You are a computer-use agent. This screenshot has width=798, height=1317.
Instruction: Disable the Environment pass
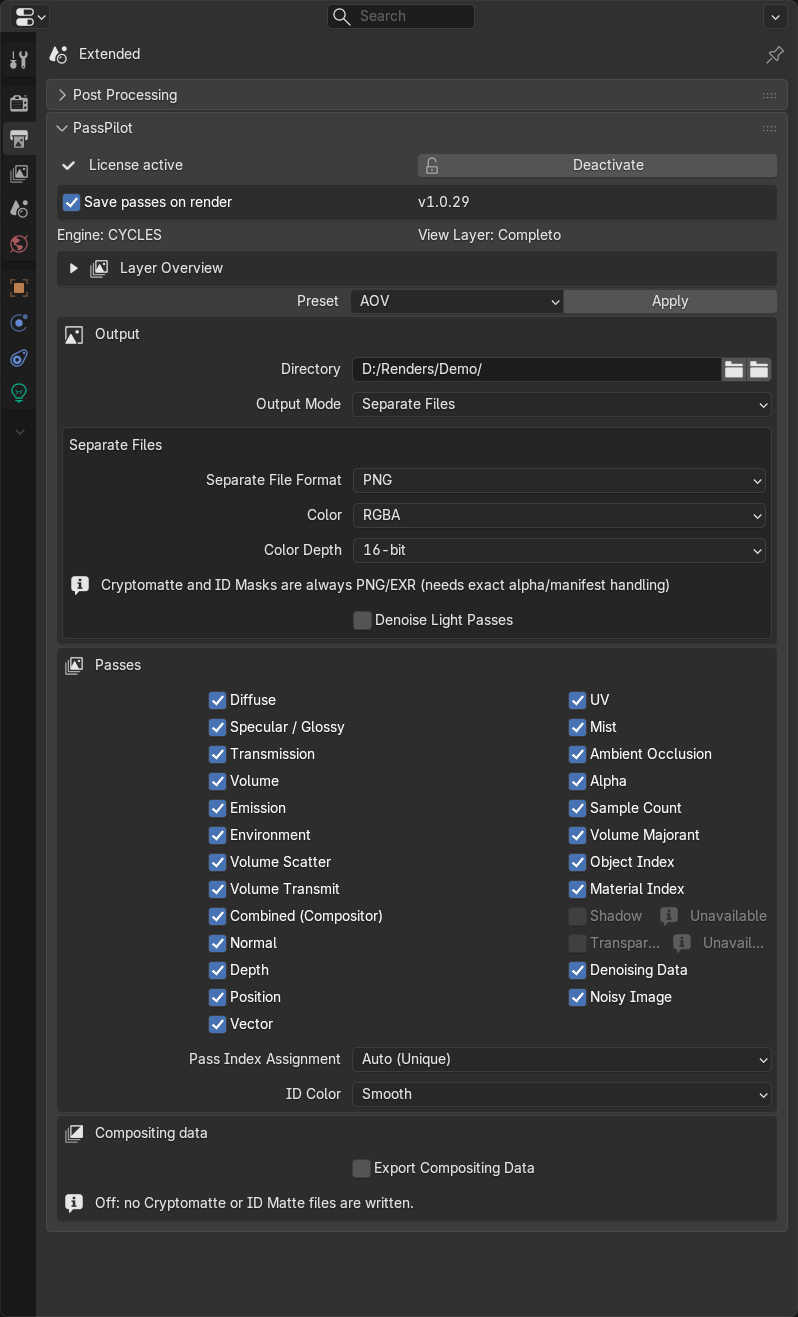[x=217, y=835]
